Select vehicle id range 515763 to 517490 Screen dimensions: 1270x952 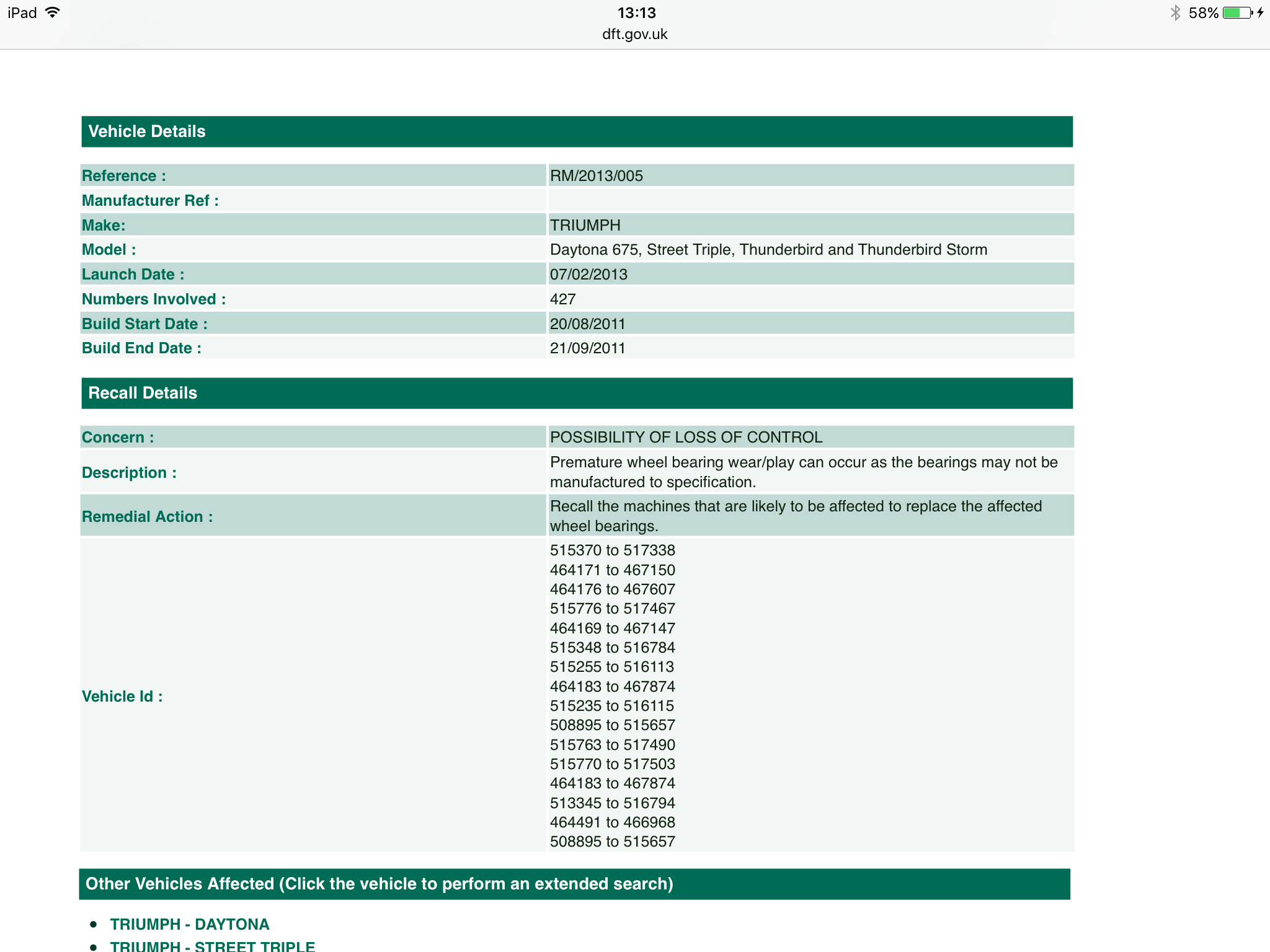click(613, 745)
